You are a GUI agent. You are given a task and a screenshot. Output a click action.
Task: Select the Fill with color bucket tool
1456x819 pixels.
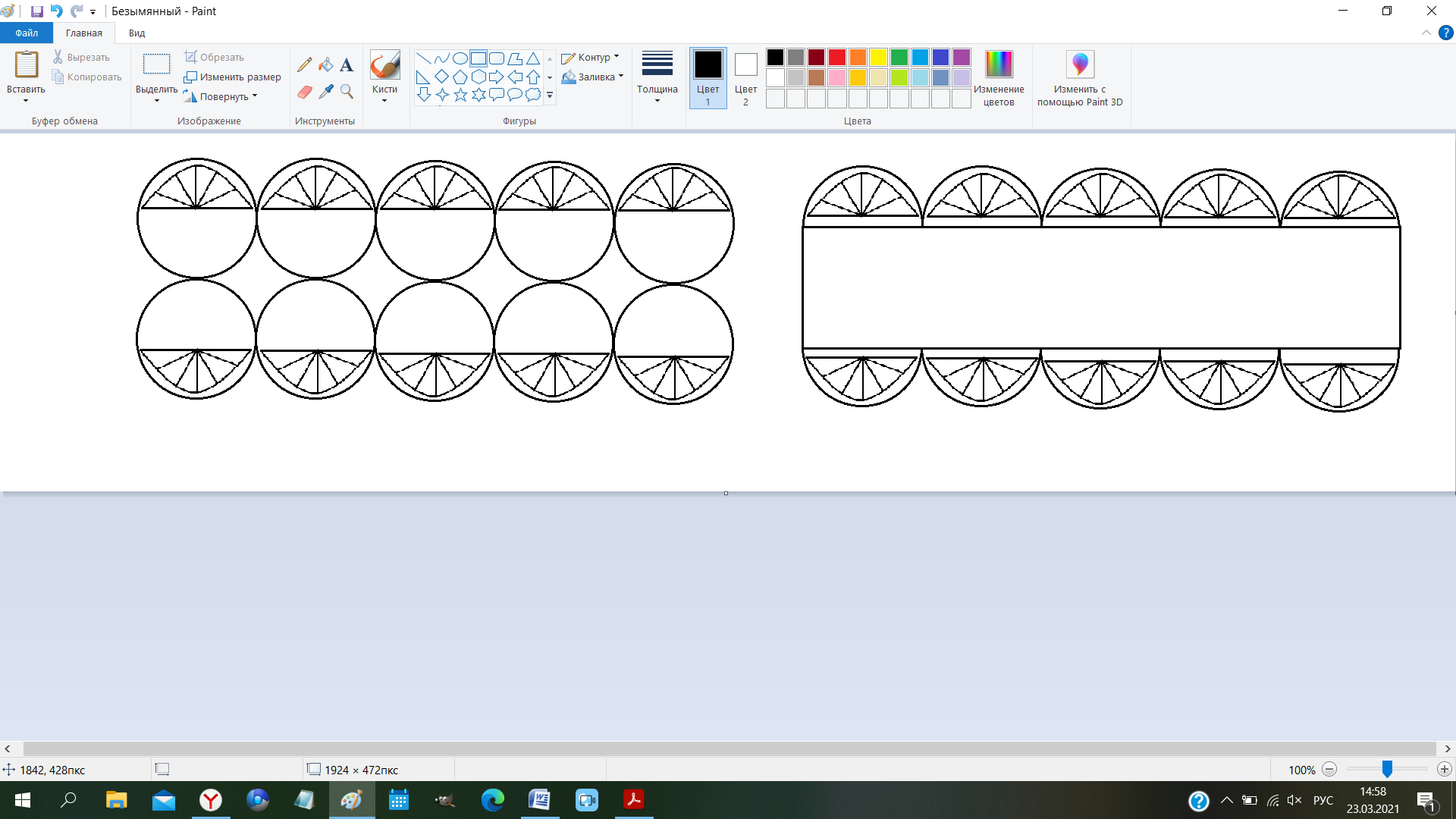pyautogui.click(x=325, y=65)
